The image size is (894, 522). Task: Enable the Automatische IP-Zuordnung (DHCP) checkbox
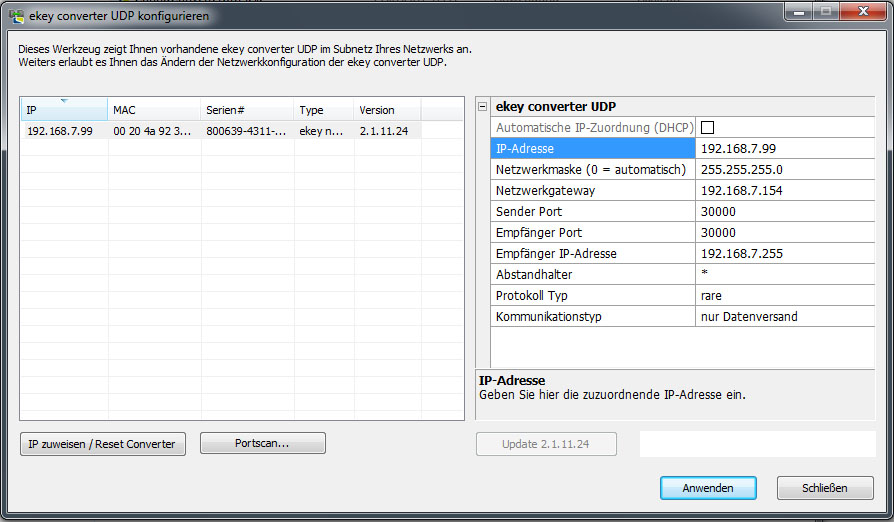click(x=707, y=128)
